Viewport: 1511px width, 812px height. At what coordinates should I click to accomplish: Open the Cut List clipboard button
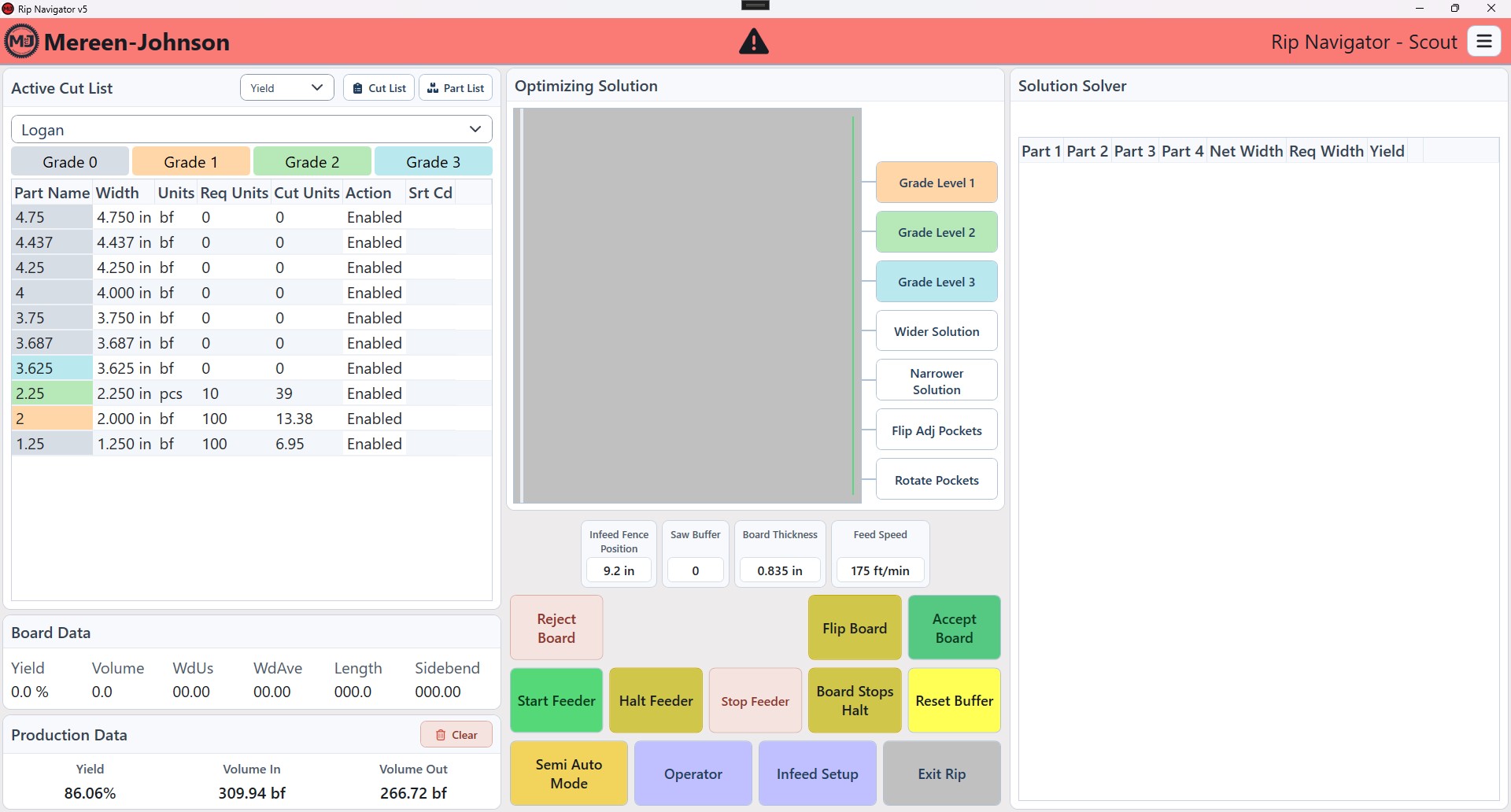coord(379,88)
